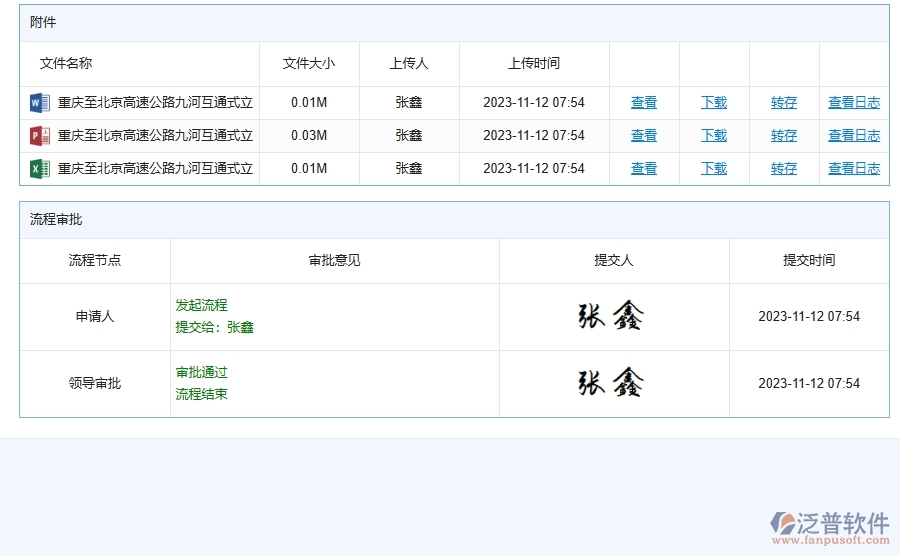Click the Word file icon in attachments

coord(40,103)
